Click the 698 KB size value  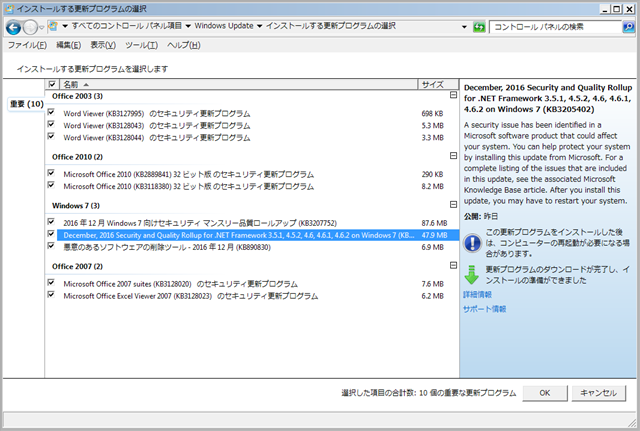pos(432,113)
